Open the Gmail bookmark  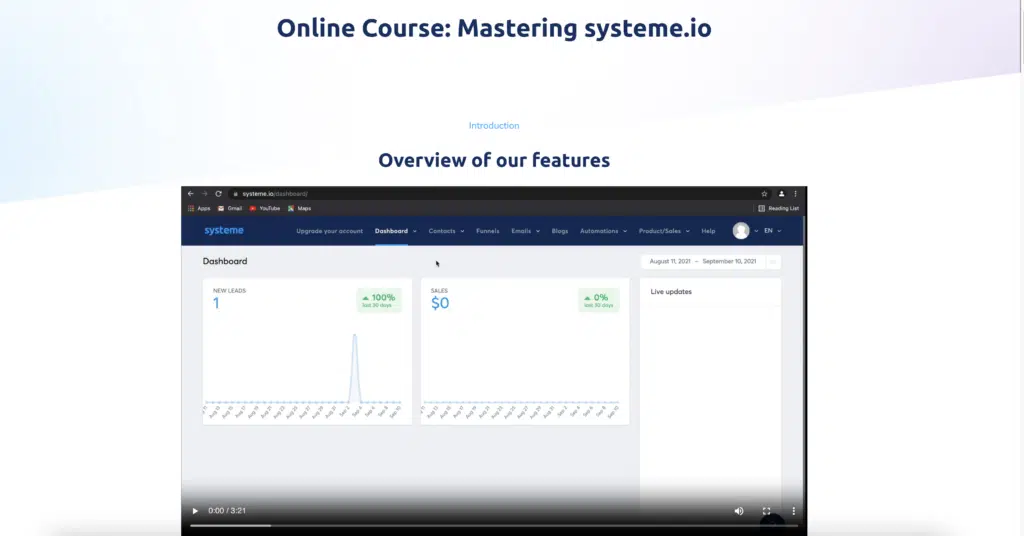coord(229,208)
